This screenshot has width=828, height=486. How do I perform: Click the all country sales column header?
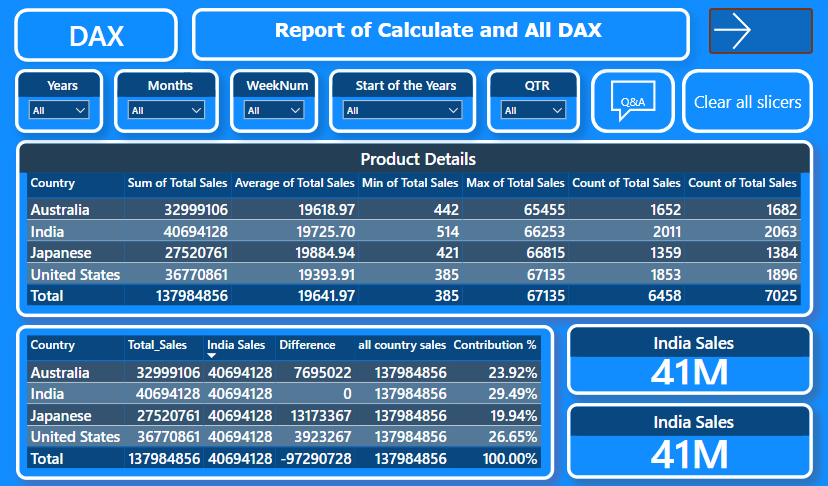pyautogui.click(x=402, y=345)
